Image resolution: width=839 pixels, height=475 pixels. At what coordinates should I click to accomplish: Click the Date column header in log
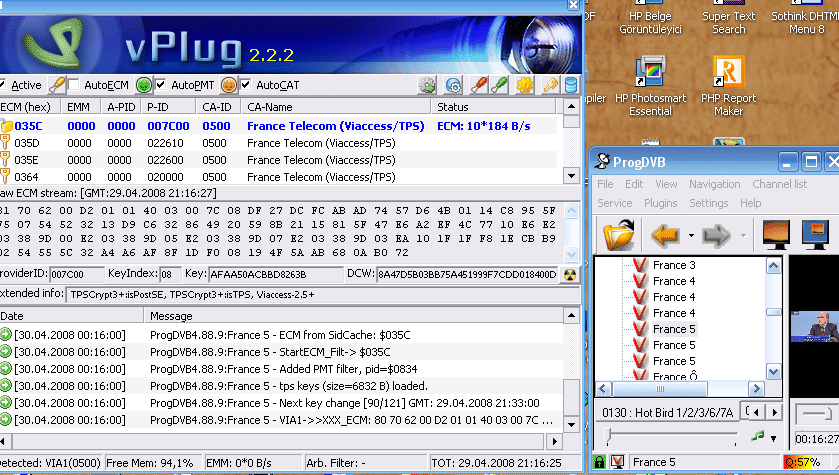click(72, 316)
